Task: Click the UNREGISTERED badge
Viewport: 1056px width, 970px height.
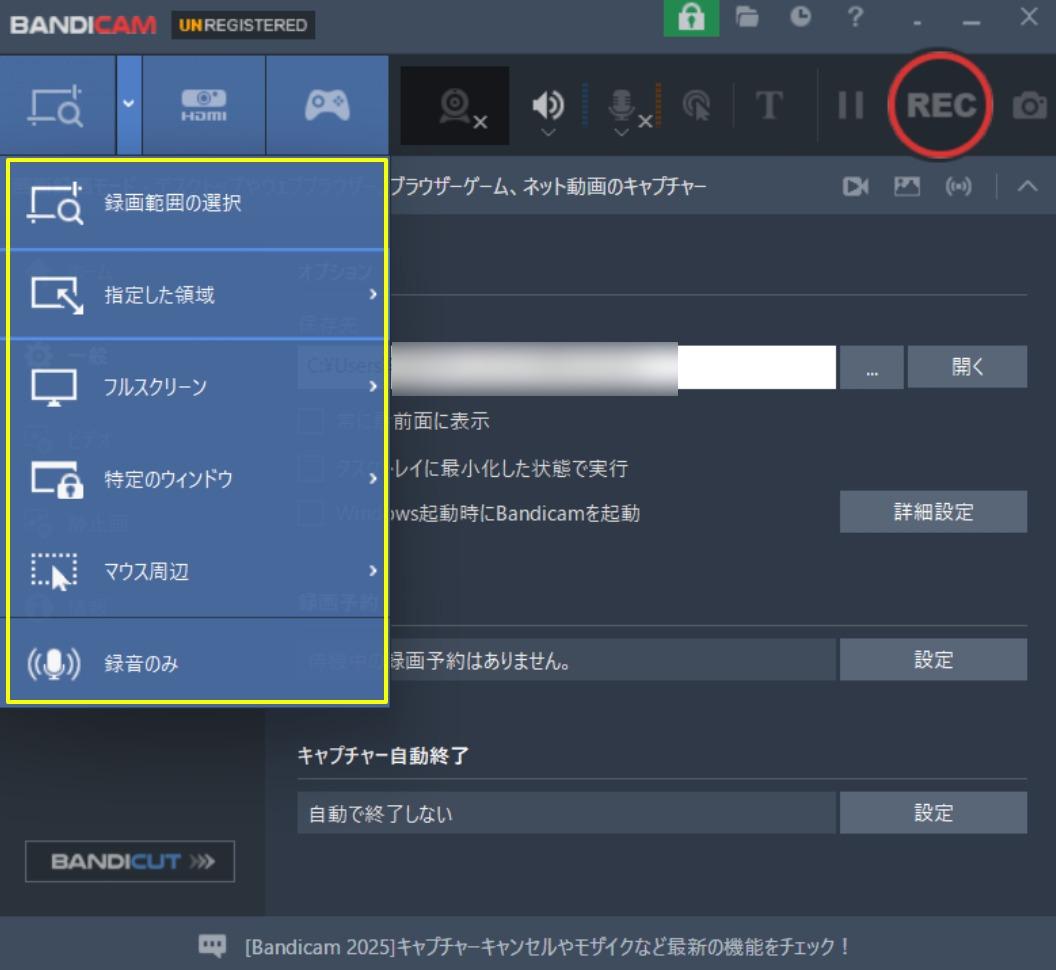Action: (x=242, y=25)
